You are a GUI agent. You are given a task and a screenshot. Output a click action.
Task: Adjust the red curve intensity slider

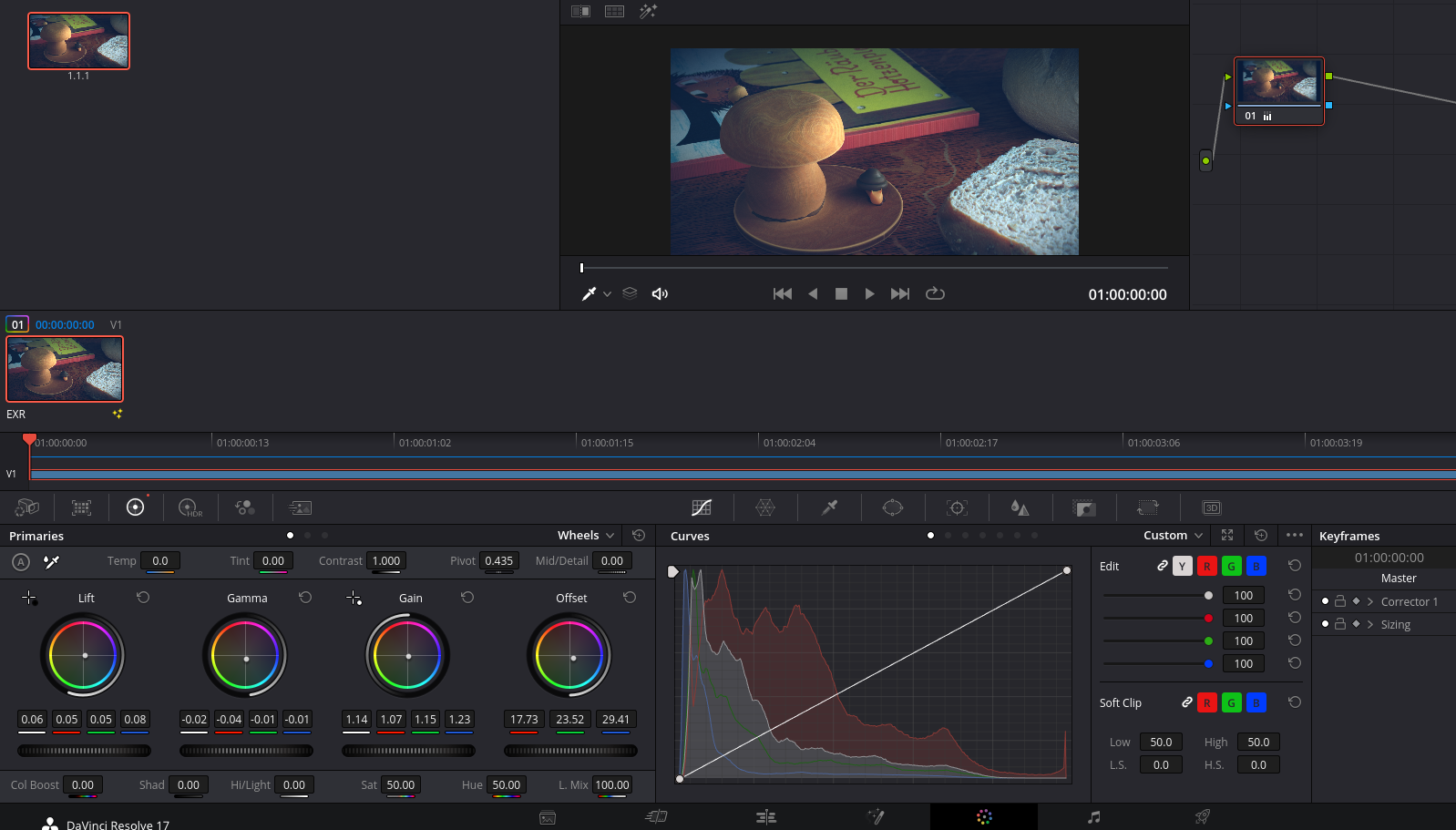(1158, 618)
